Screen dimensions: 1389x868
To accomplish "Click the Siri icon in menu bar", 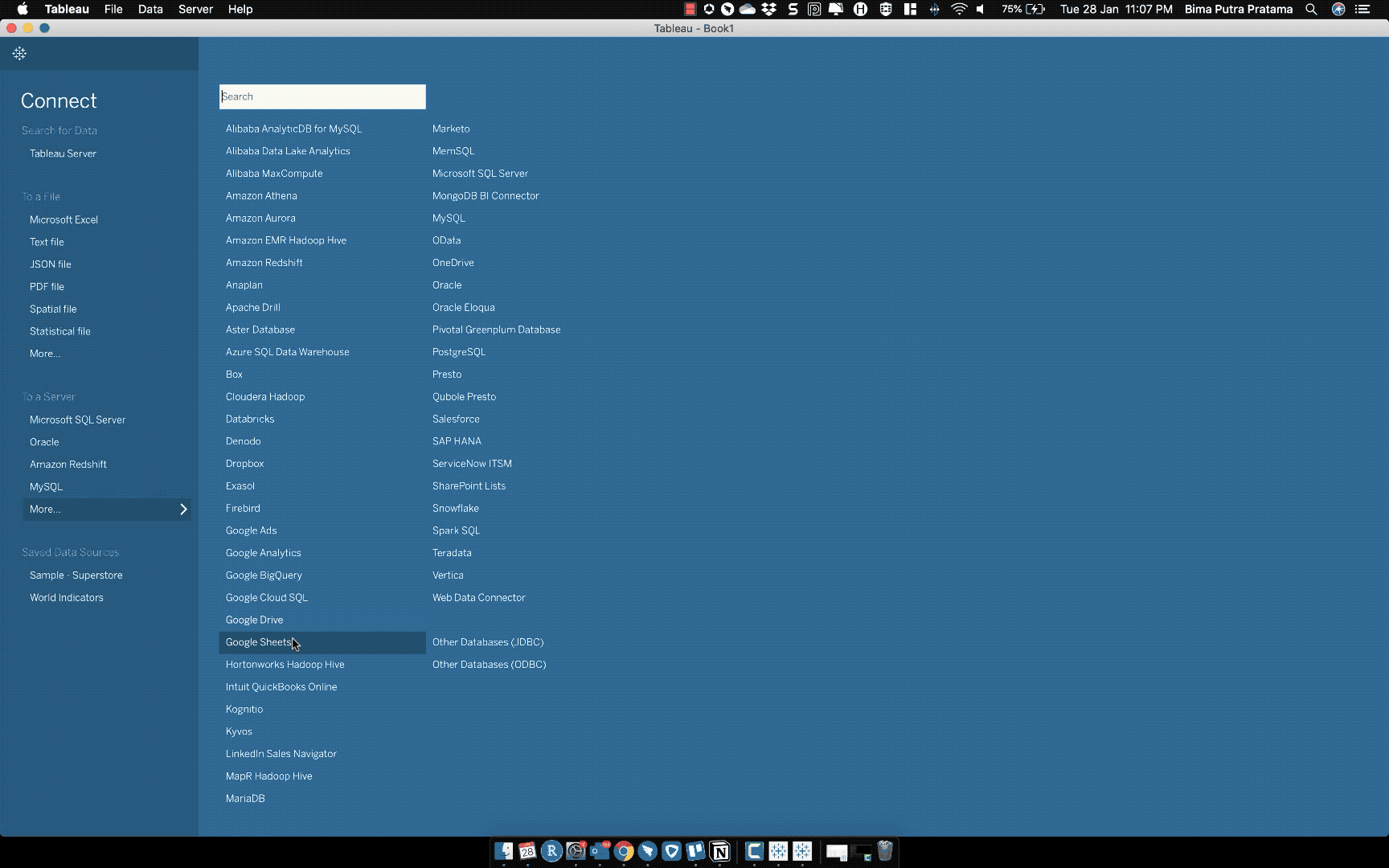I will click(1338, 10).
